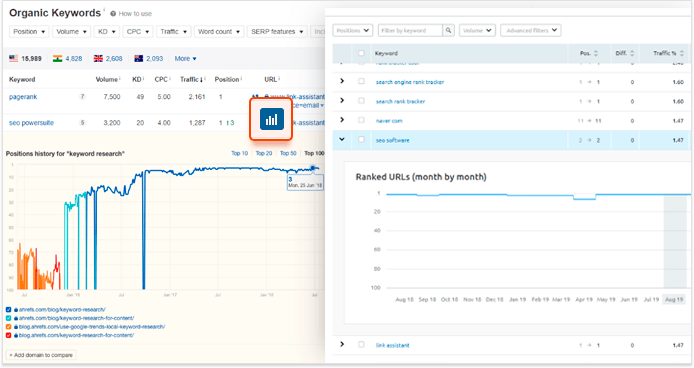Expand the search engine rank tracker row
694x368 pixels.
click(342, 81)
